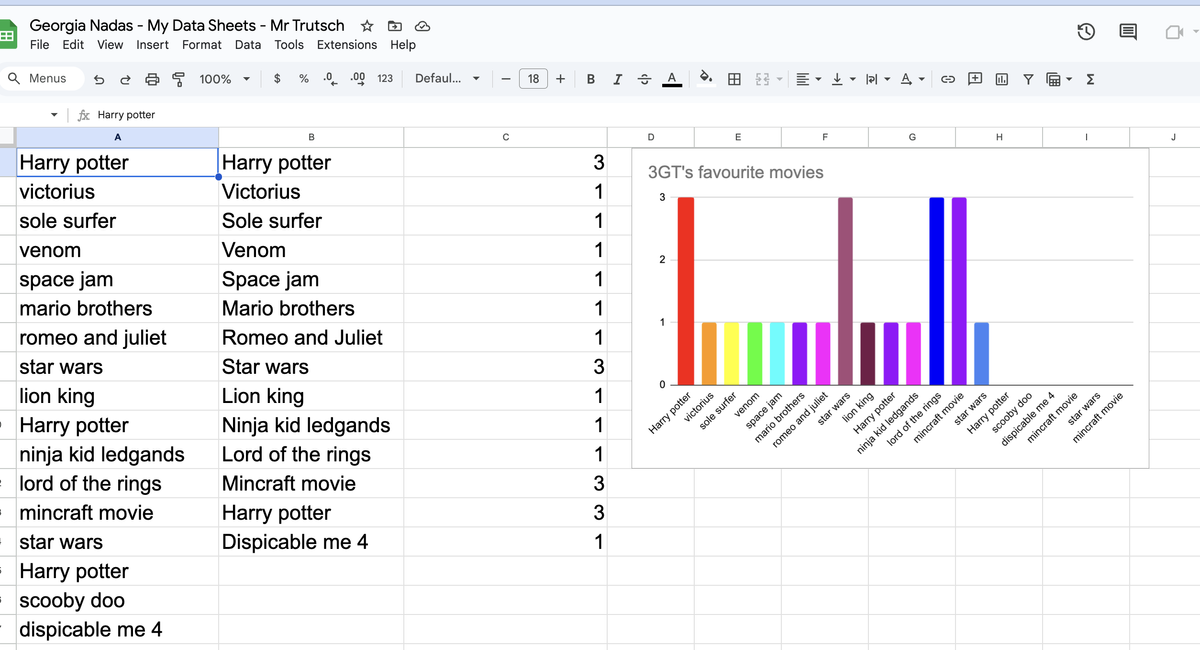Select cell 'Dispicable me 4' in column B
1200x650 pixels.
click(x=311, y=542)
